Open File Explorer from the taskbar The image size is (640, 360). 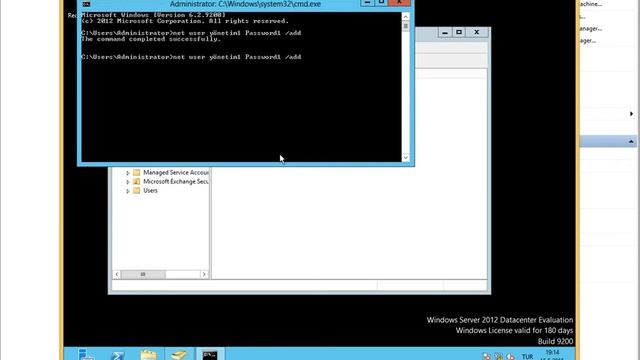coord(149,354)
